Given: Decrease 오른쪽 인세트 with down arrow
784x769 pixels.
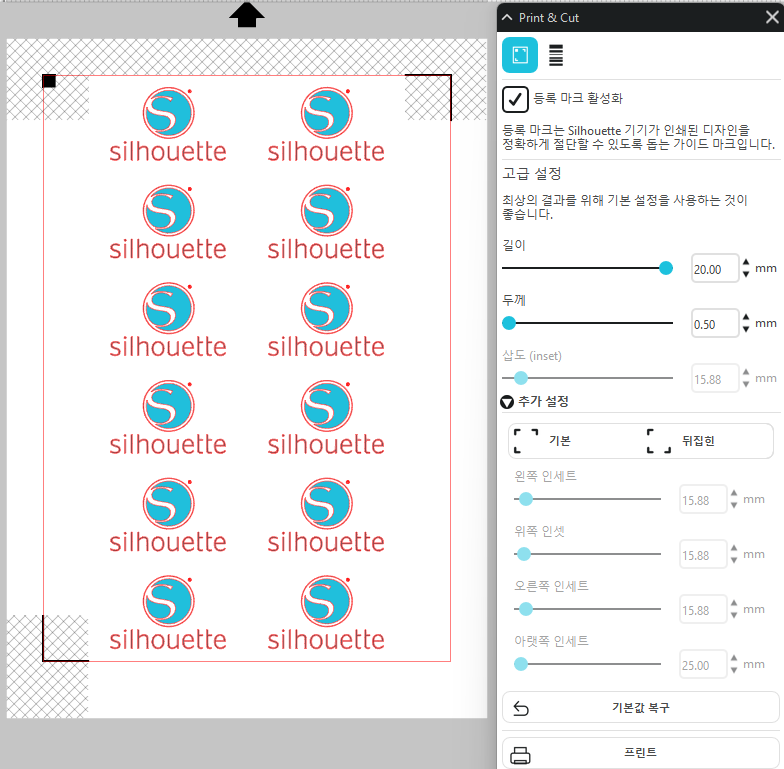Looking at the screenshot, I should coord(734,615).
